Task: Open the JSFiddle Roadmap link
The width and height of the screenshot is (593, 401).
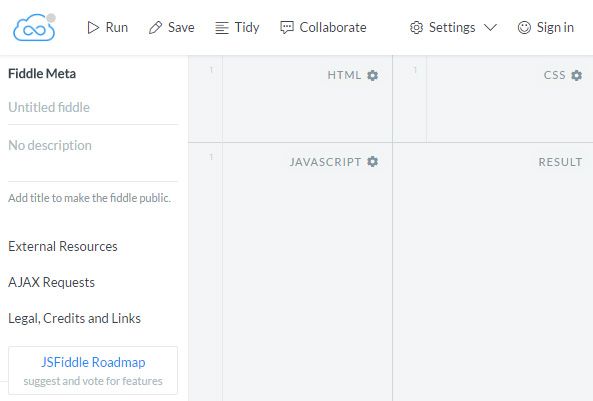Action: click(x=93, y=362)
